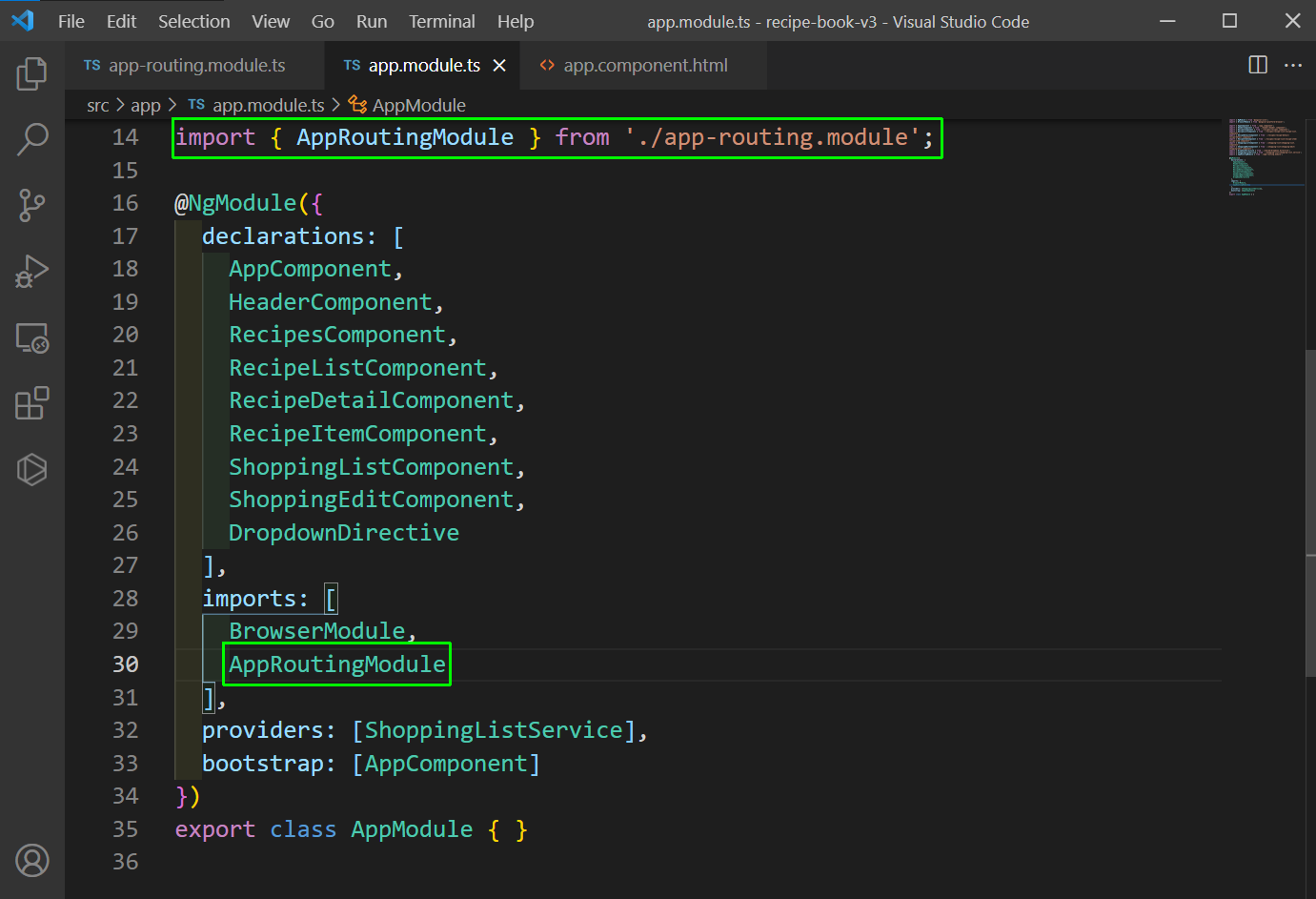Open the Extensions view

(31, 403)
